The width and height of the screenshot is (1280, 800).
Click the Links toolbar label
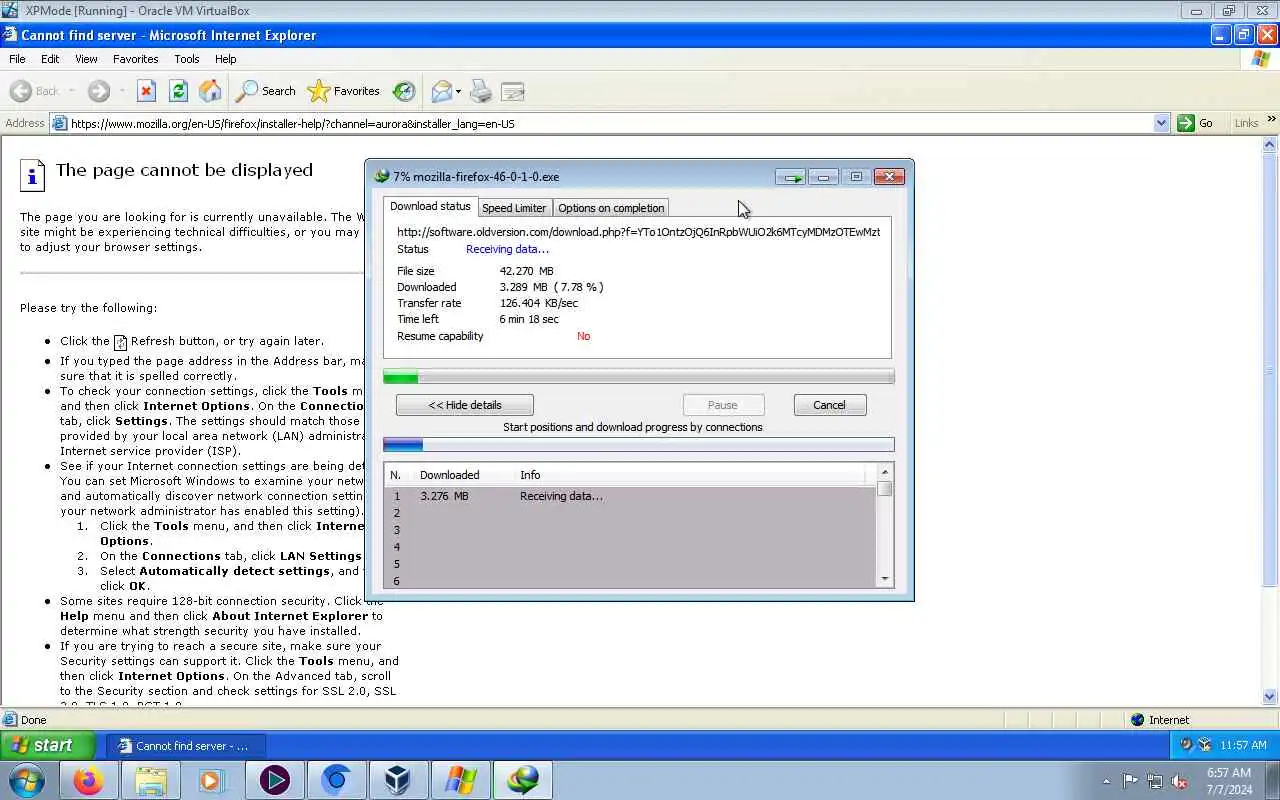coord(1246,123)
